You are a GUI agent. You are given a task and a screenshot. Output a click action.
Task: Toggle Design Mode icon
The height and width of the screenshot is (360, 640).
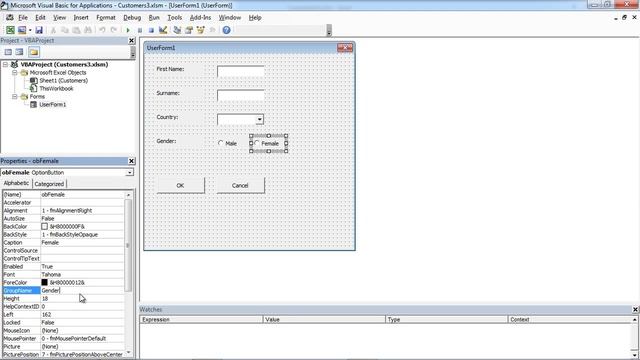(163, 30)
